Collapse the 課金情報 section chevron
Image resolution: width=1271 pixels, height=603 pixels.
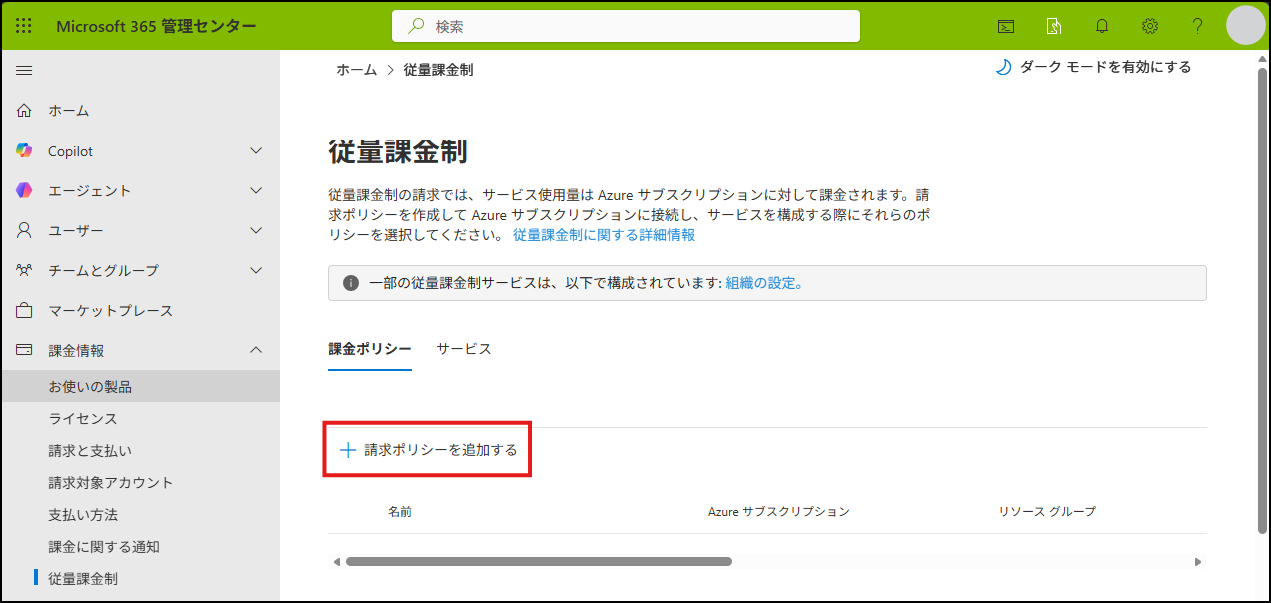tap(256, 350)
